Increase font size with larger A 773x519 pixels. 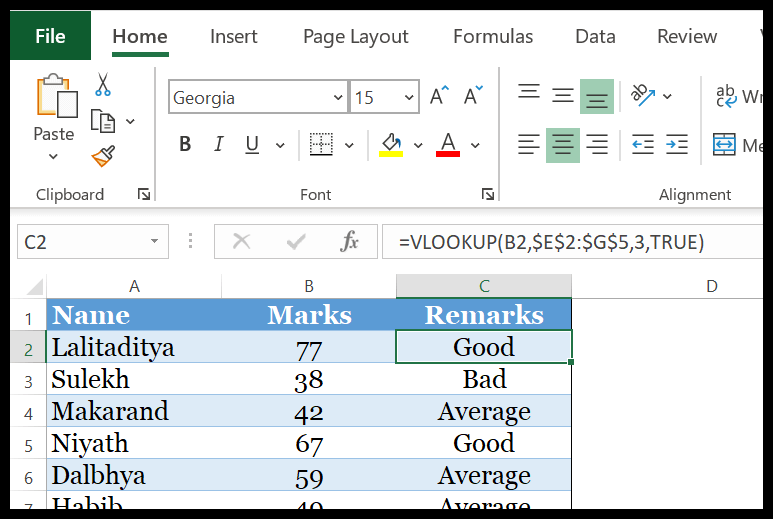pos(439,96)
